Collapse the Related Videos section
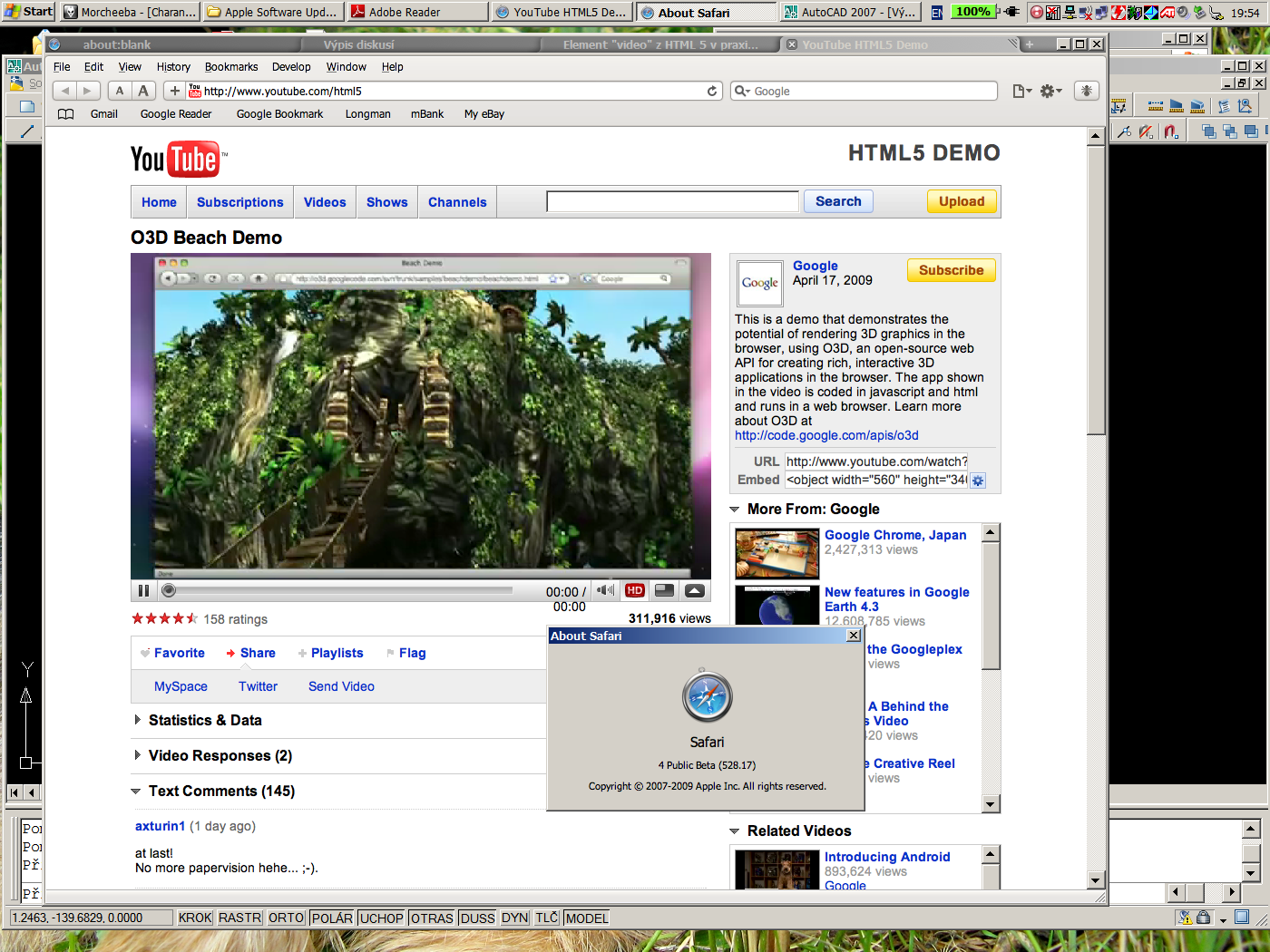Image resolution: width=1270 pixels, height=952 pixels. point(735,831)
